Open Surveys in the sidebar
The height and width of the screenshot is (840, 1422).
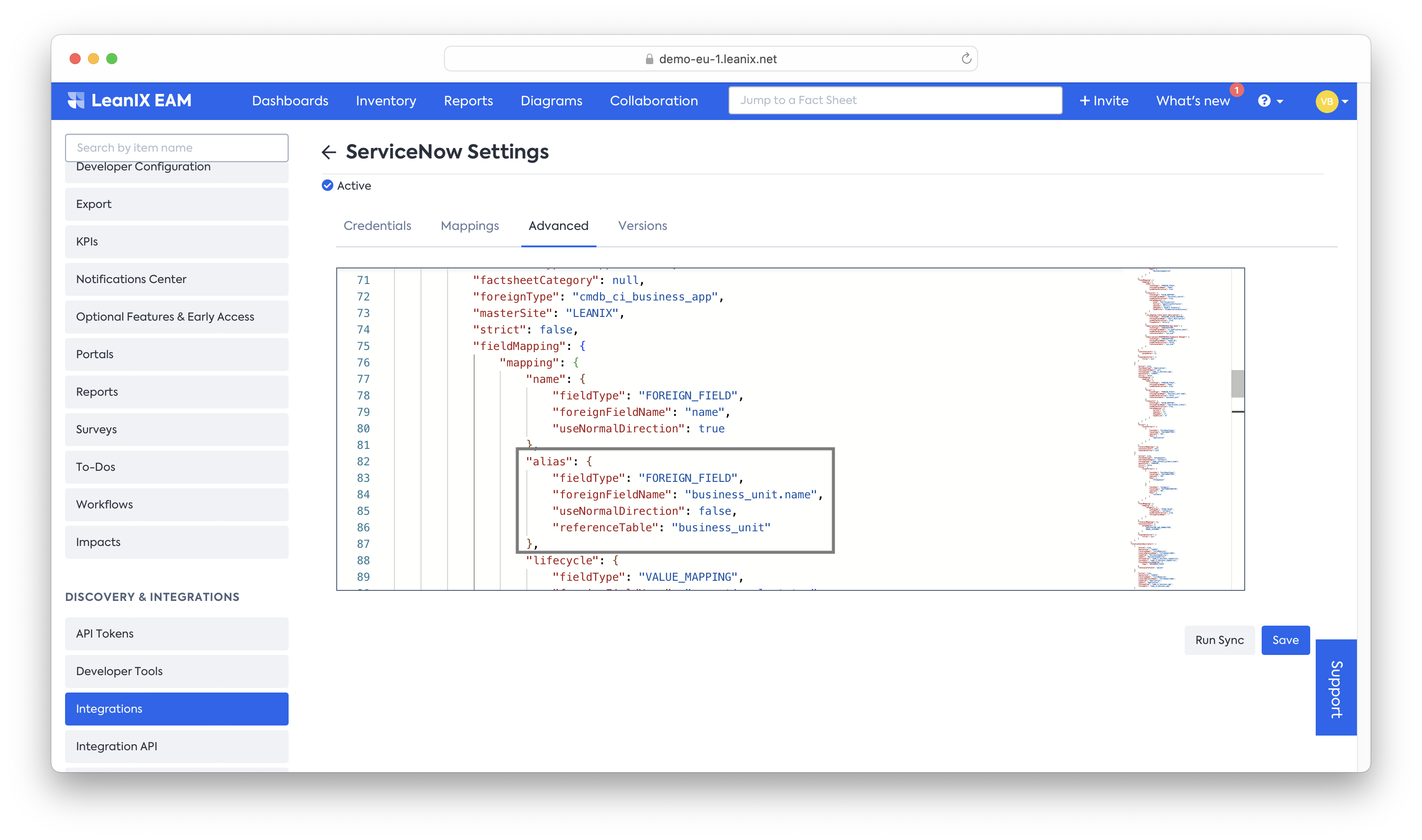coord(177,429)
